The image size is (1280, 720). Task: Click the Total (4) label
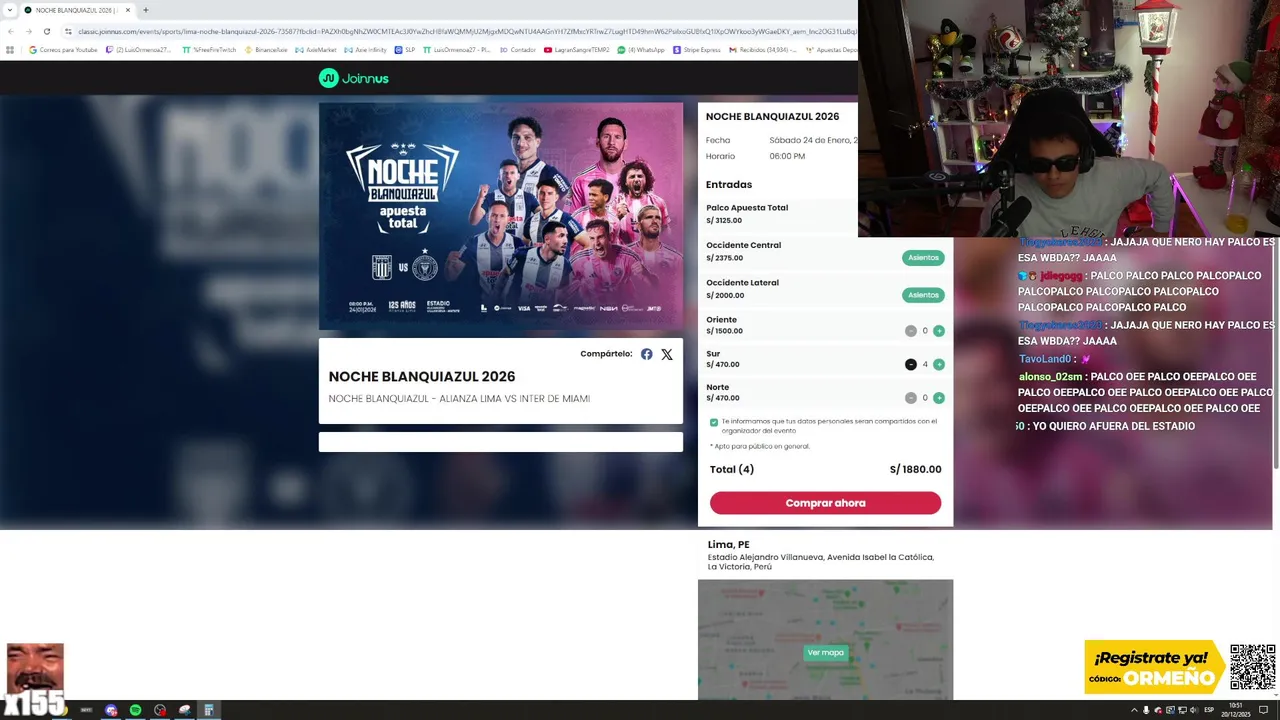point(732,469)
